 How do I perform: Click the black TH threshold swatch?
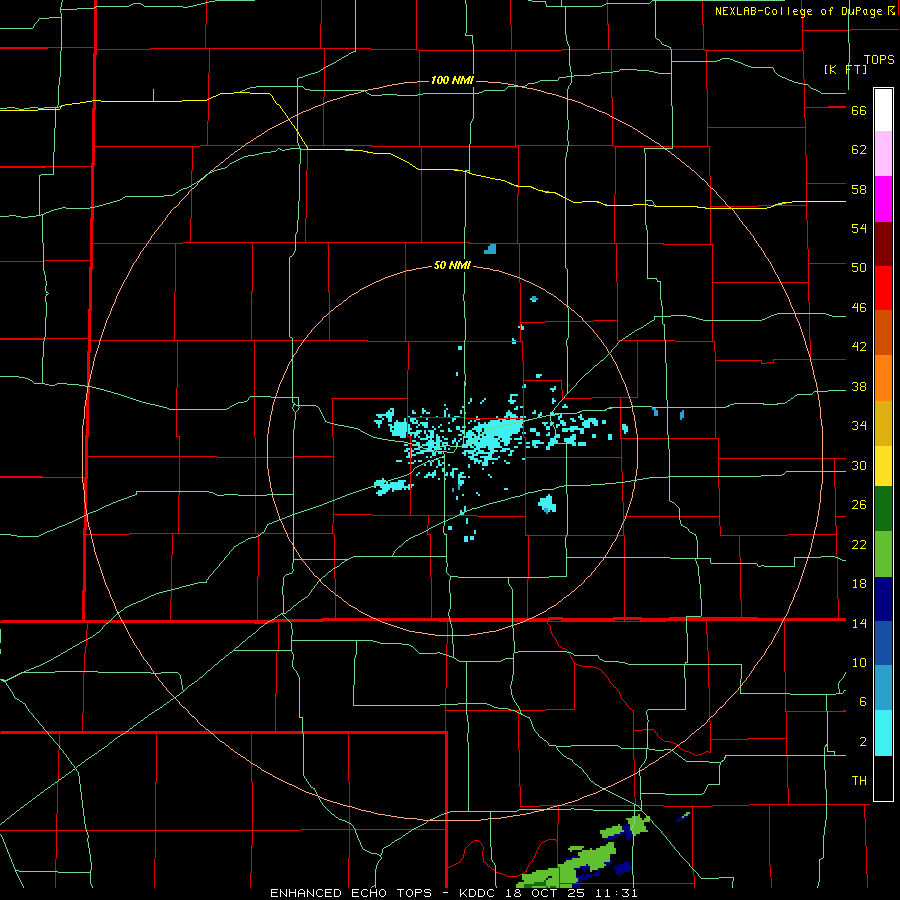point(883,778)
